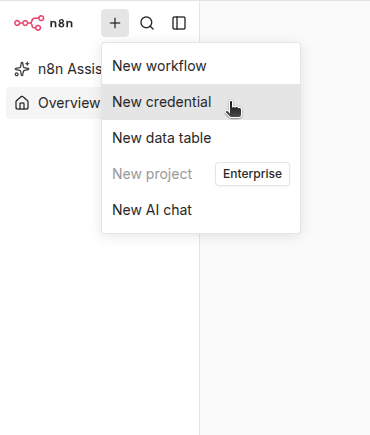
Task: Click the n8n Assistant sparkle icon
Action: (x=22, y=69)
